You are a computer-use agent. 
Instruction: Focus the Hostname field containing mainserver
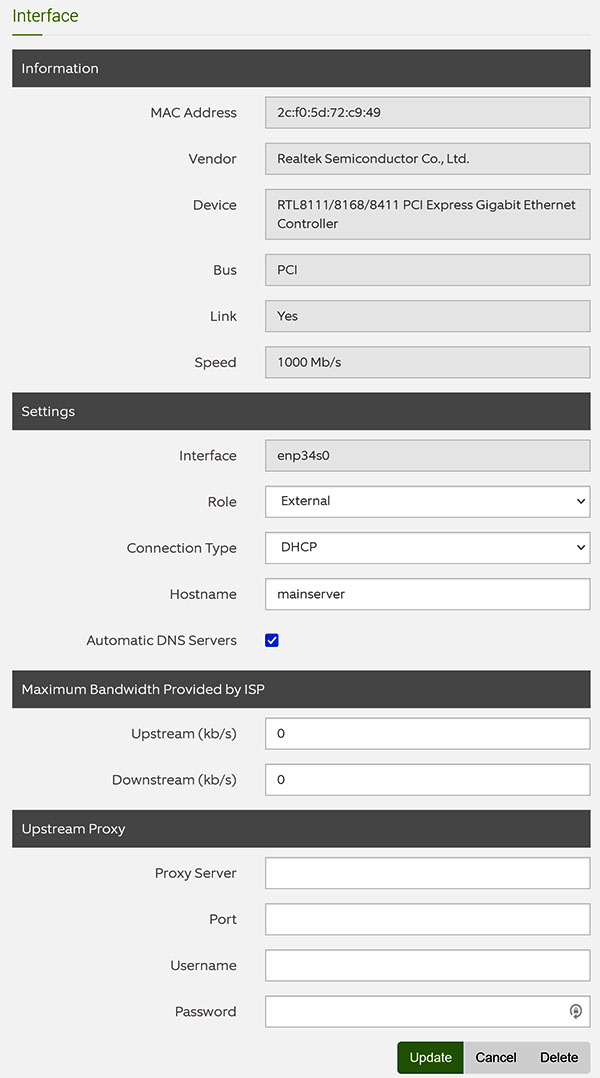(x=427, y=594)
